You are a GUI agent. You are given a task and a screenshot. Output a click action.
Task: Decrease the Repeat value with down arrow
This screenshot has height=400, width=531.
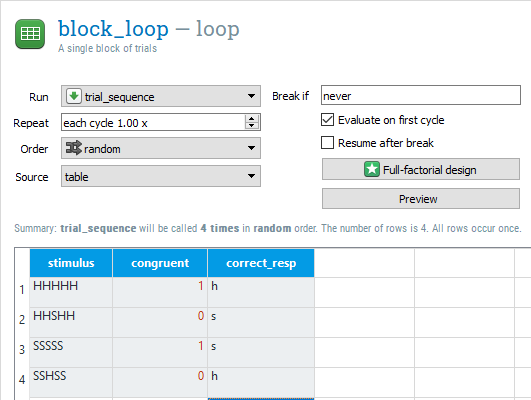point(252,126)
